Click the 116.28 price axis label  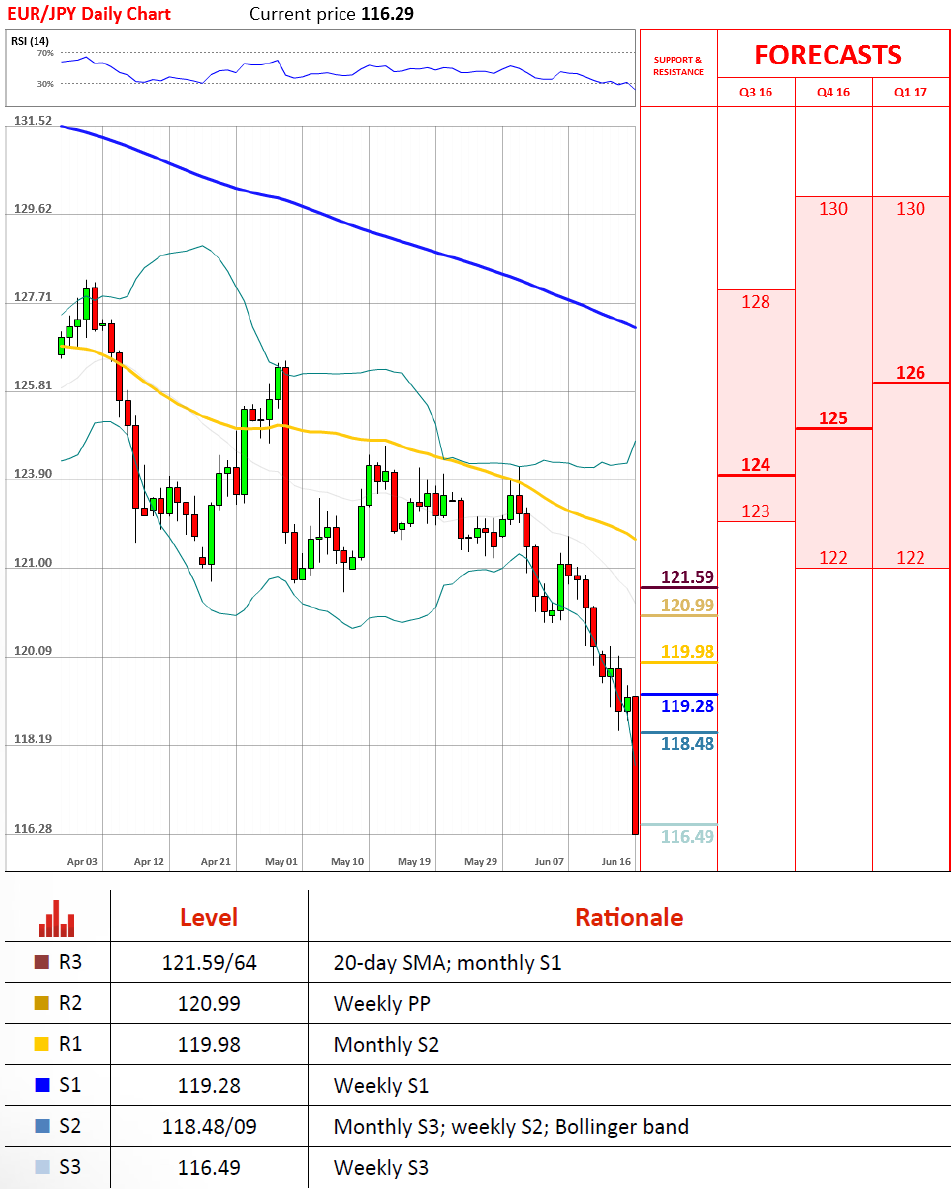(x=33, y=829)
